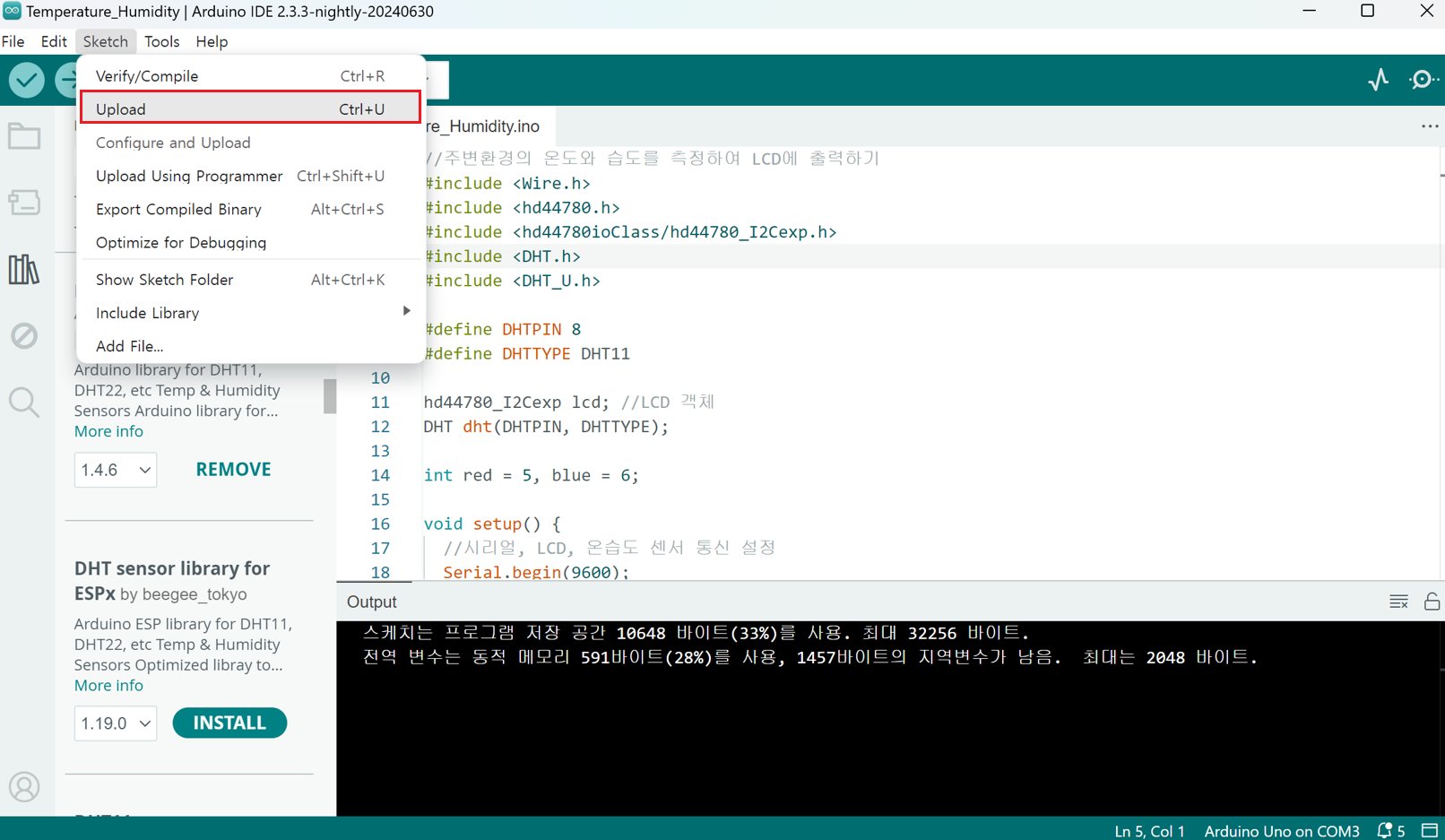Click REMOVE for DHT sensor library

[233, 470]
